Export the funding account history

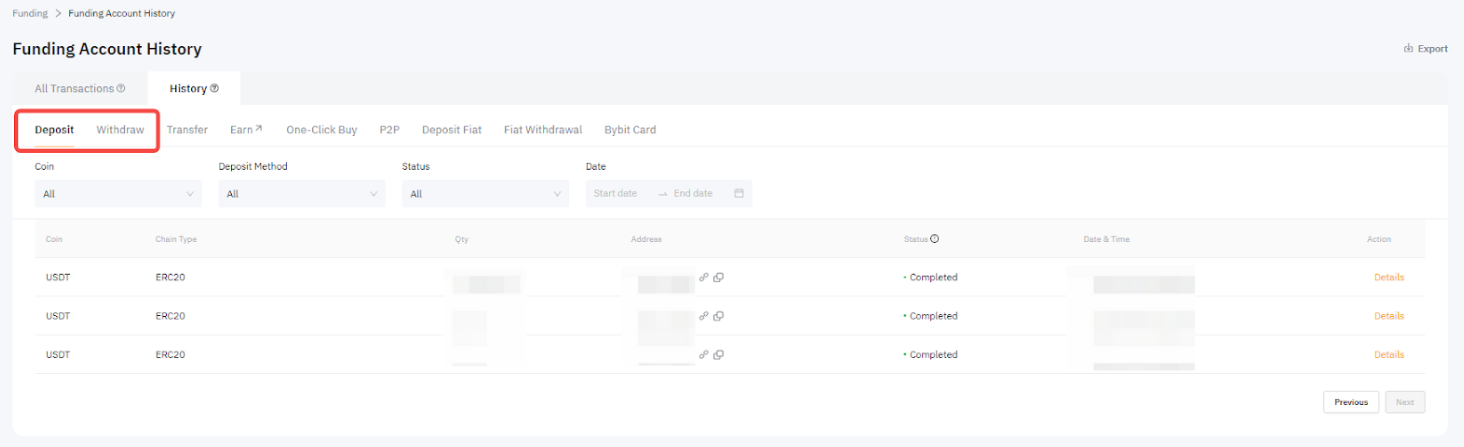point(1426,48)
